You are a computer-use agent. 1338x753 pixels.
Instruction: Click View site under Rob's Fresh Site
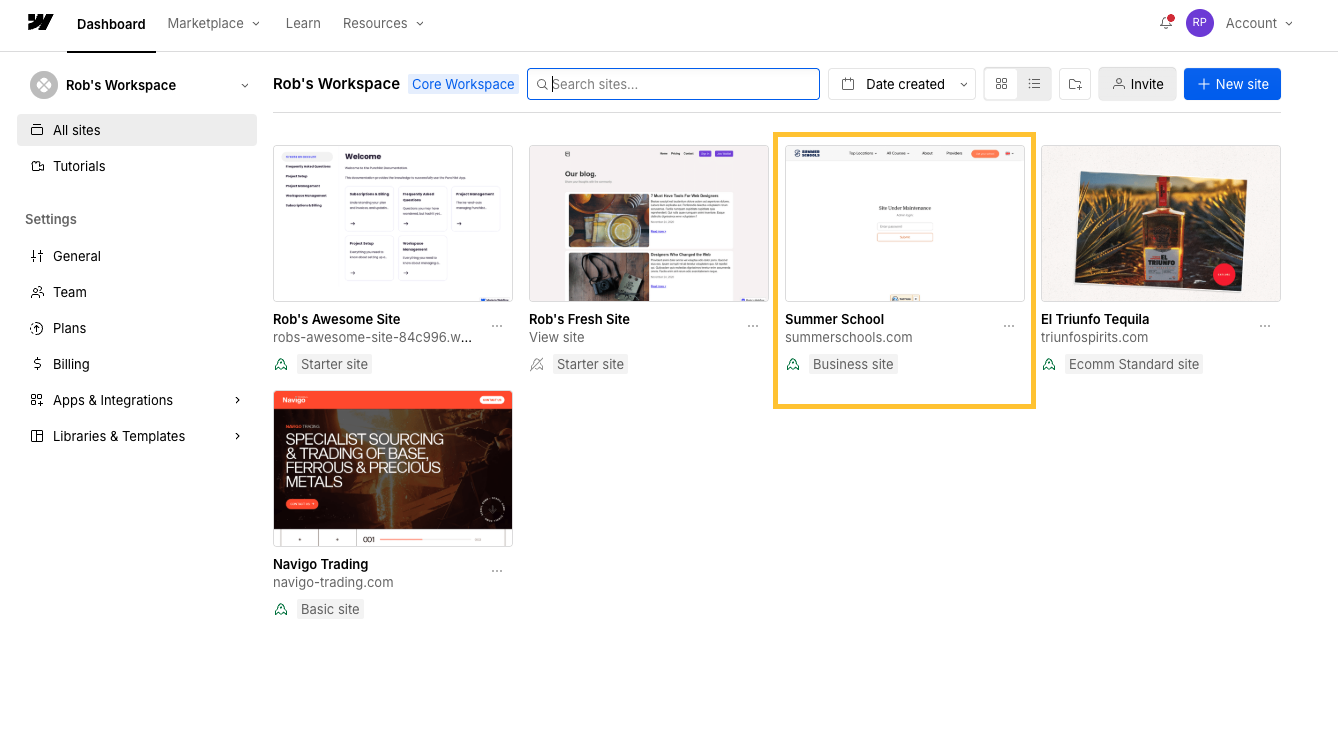click(557, 337)
